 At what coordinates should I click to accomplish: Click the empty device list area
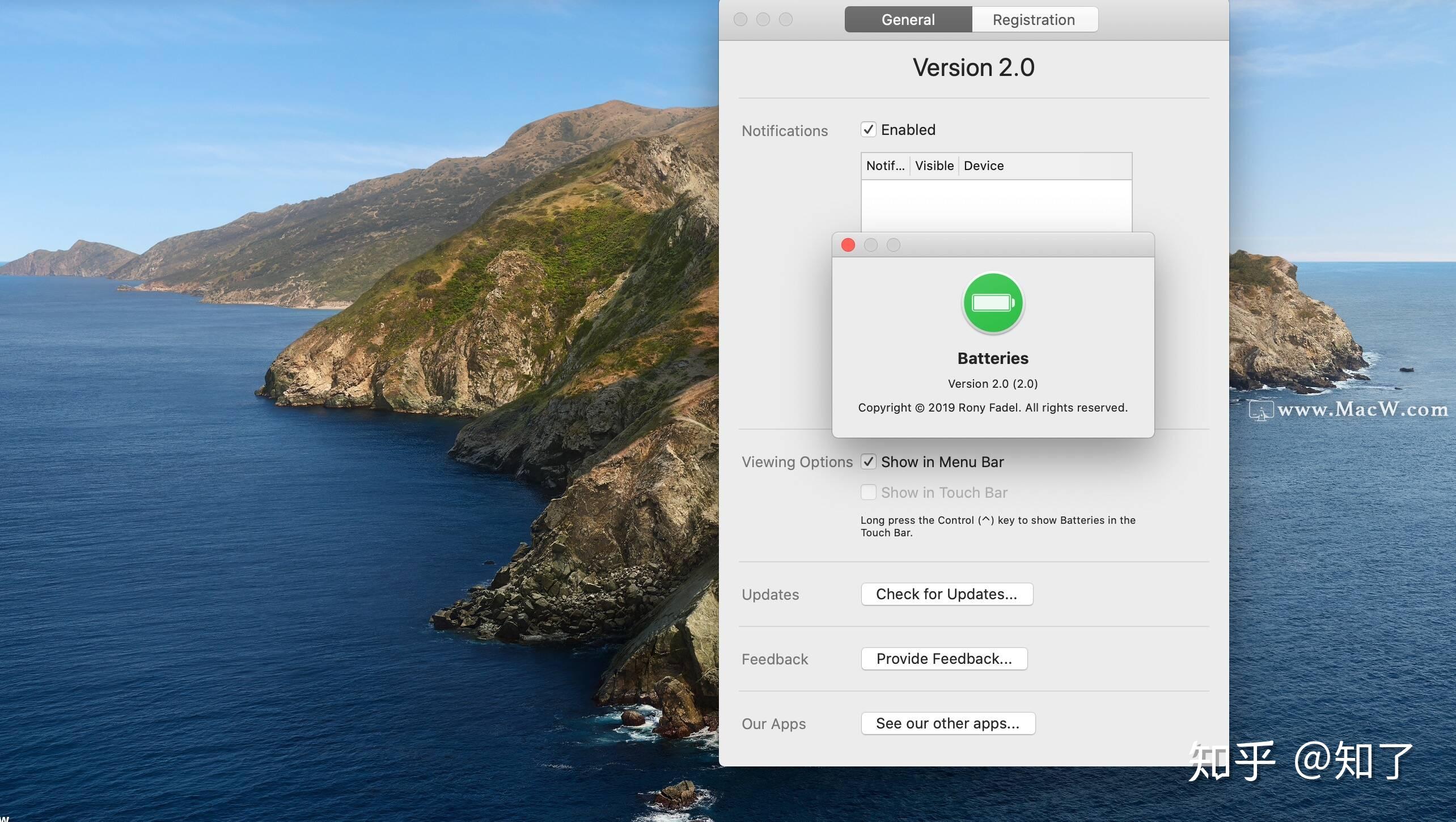pyautogui.click(x=996, y=205)
